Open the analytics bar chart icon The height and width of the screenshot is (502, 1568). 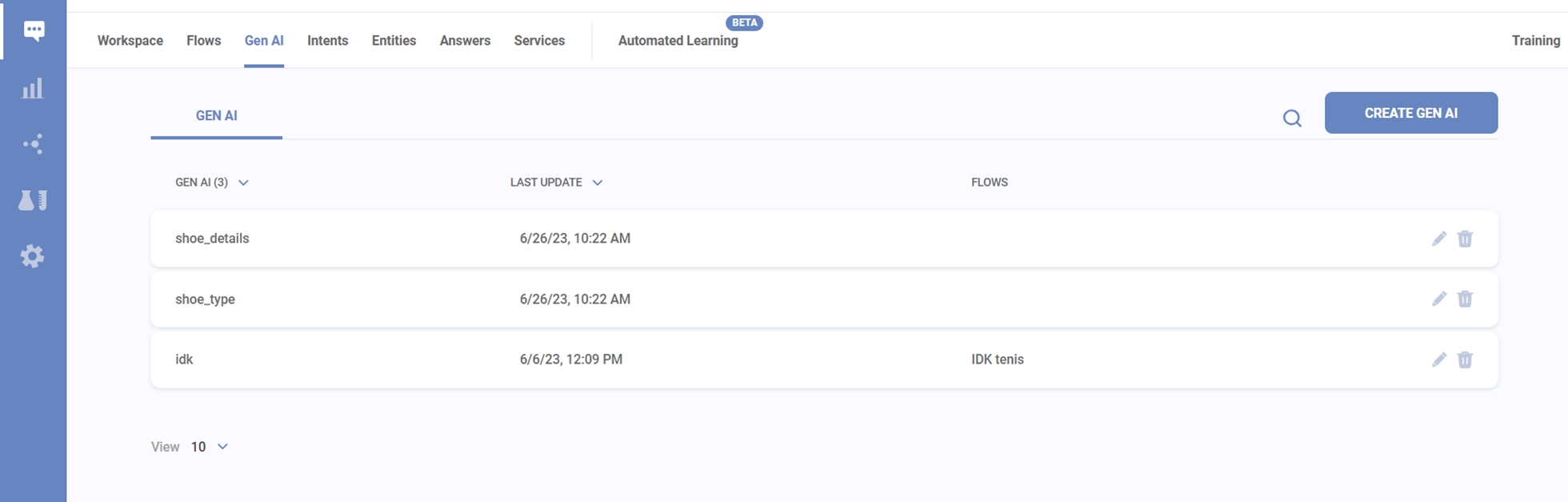click(33, 88)
